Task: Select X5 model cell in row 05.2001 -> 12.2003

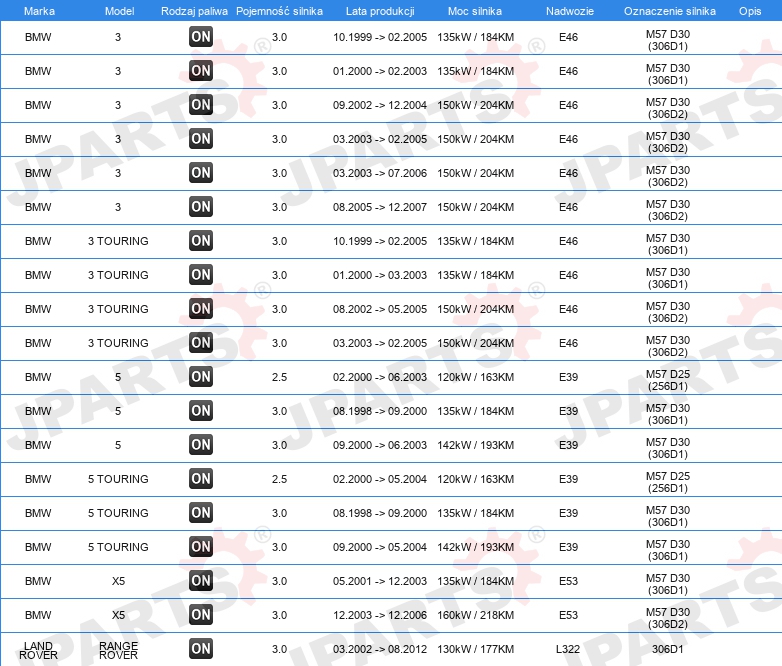Action: 118,581
